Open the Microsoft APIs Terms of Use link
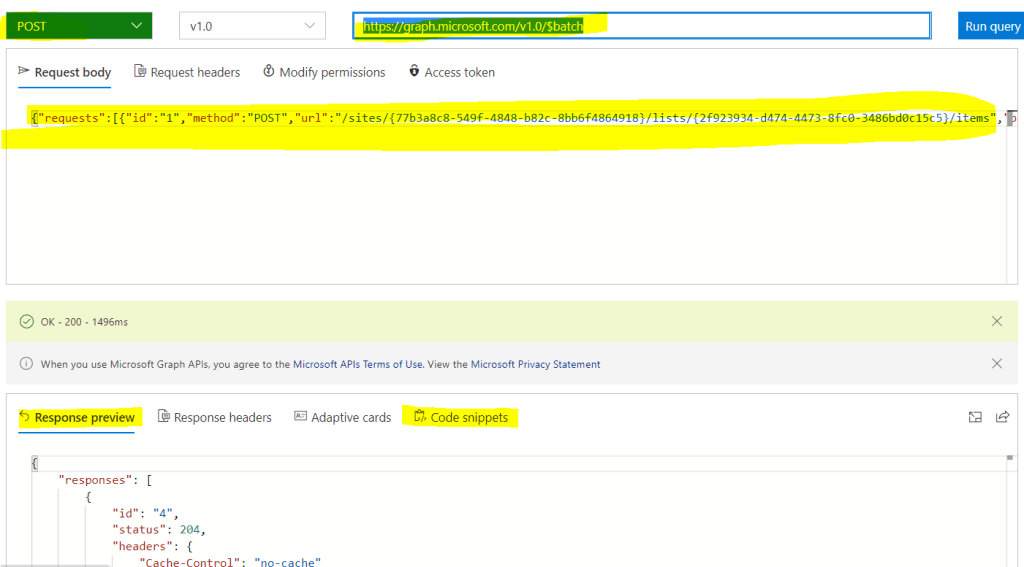Image resolution: width=1024 pixels, height=567 pixels. [x=358, y=364]
